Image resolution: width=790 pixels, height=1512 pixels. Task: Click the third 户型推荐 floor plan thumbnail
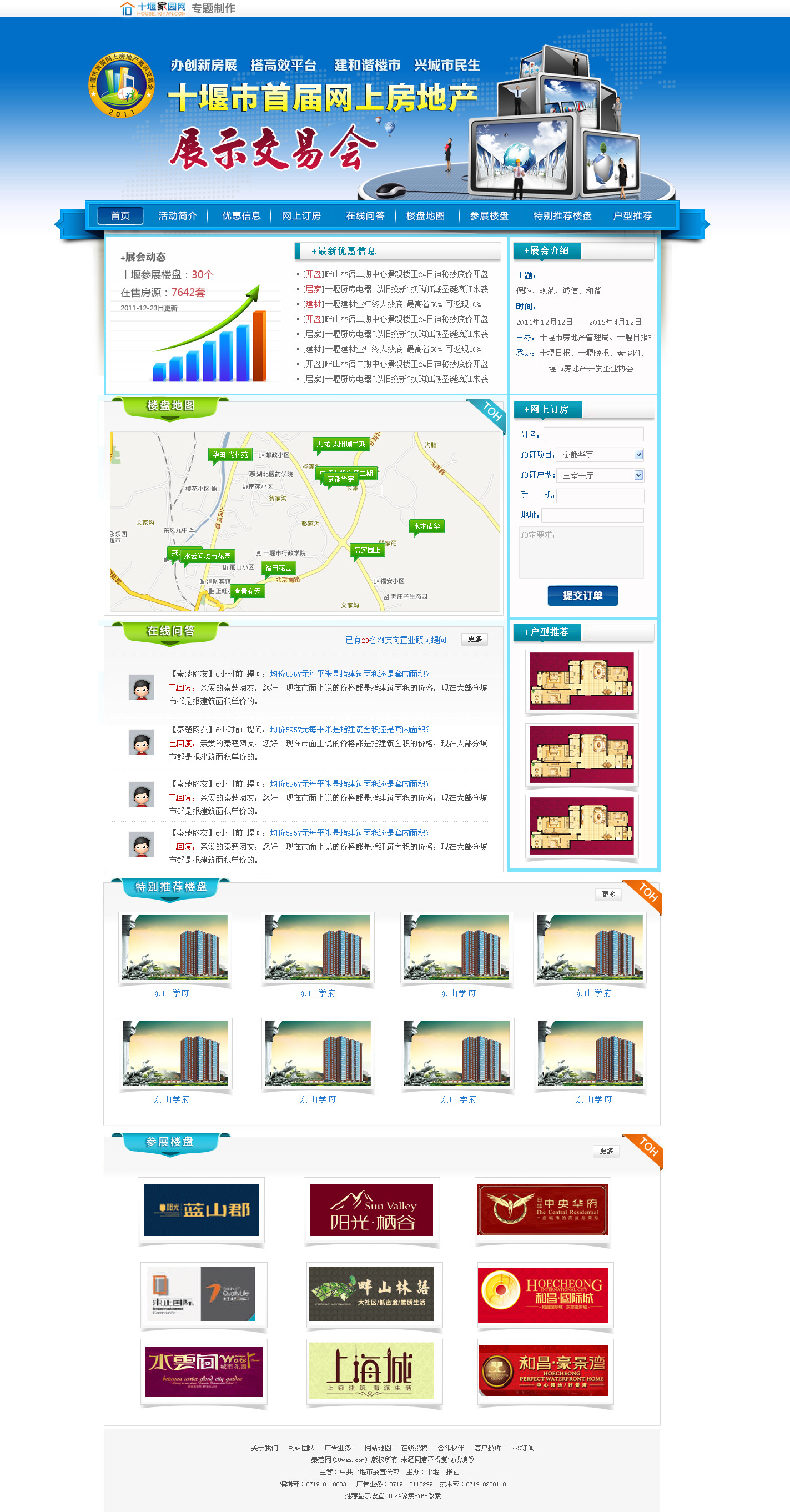coord(581,826)
